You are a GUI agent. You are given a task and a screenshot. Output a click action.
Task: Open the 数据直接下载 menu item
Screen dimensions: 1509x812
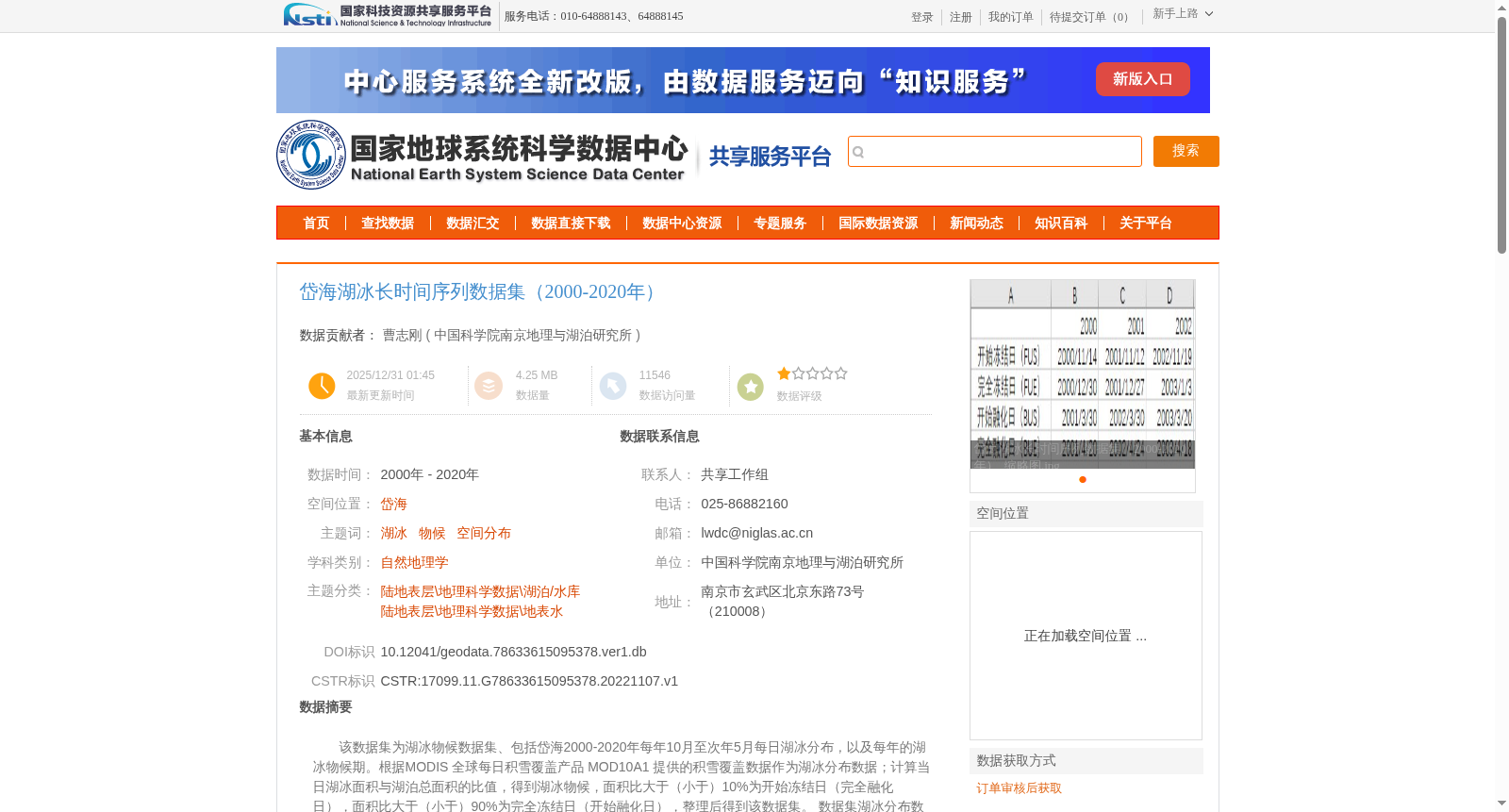(x=571, y=224)
